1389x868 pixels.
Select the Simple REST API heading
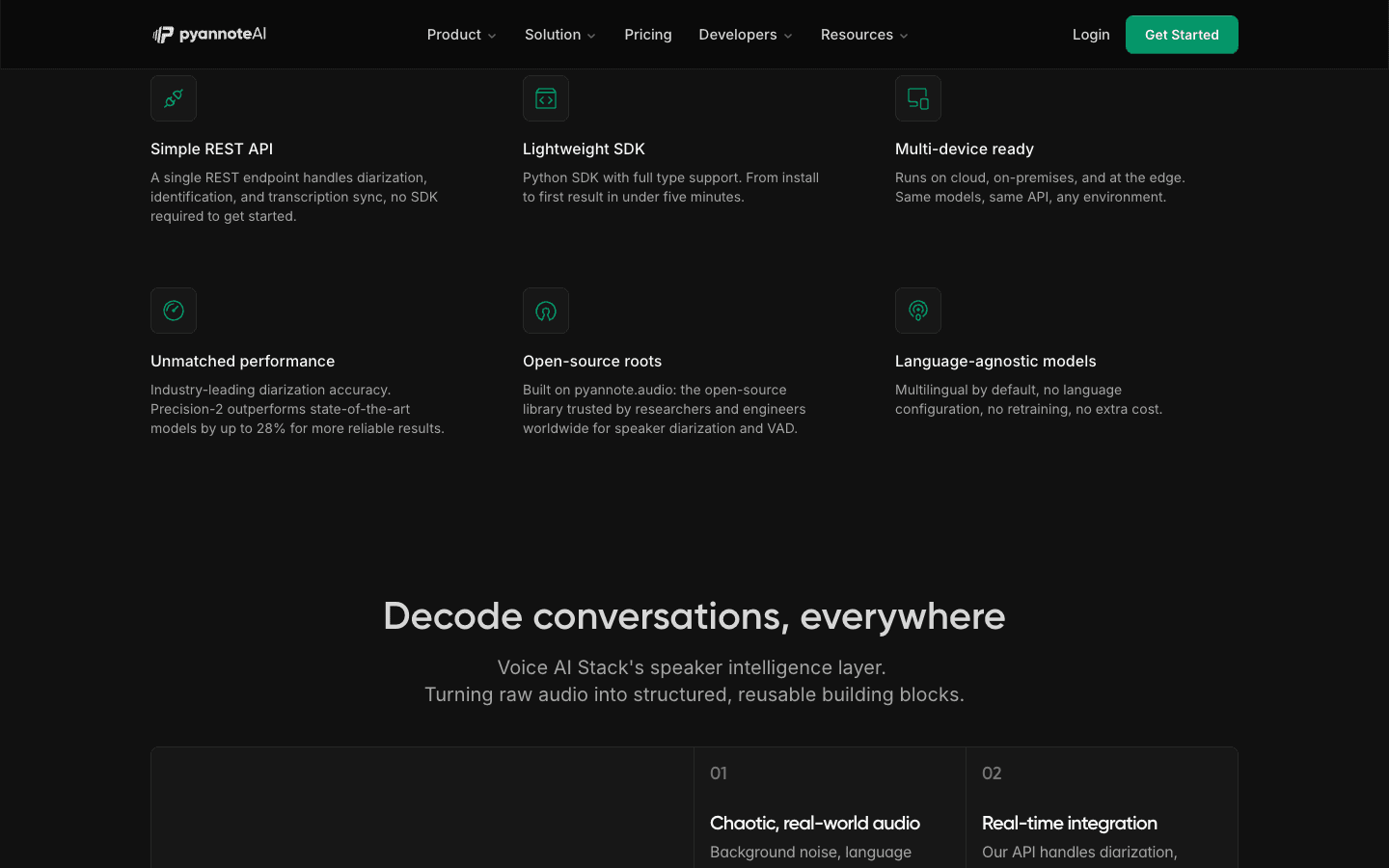coord(211,149)
